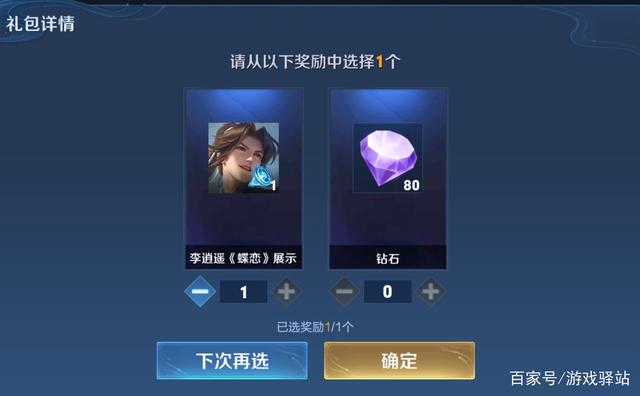This screenshot has width=640, height=396.
Task: Click the purple diamond gem icon
Action: (388, 158)
